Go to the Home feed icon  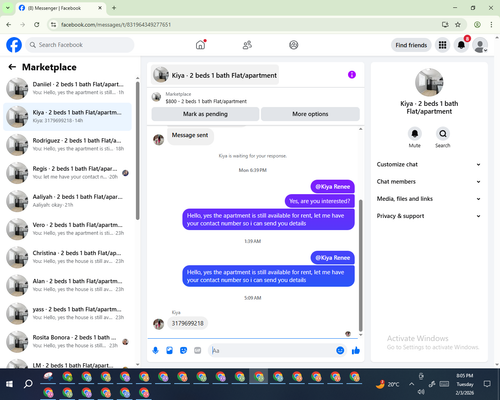click(201, 45)
